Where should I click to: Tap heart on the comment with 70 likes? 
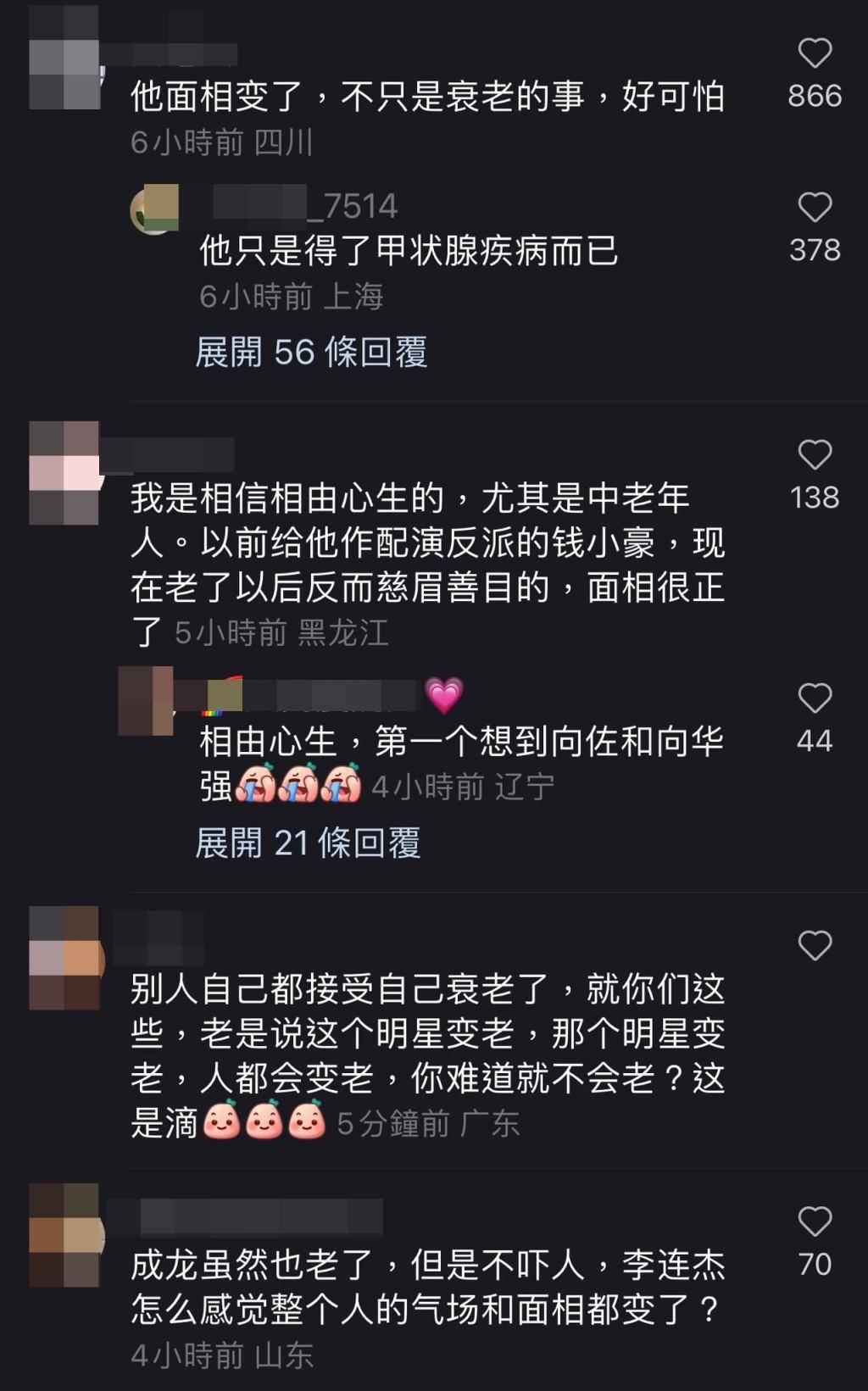click(815, 1221)
